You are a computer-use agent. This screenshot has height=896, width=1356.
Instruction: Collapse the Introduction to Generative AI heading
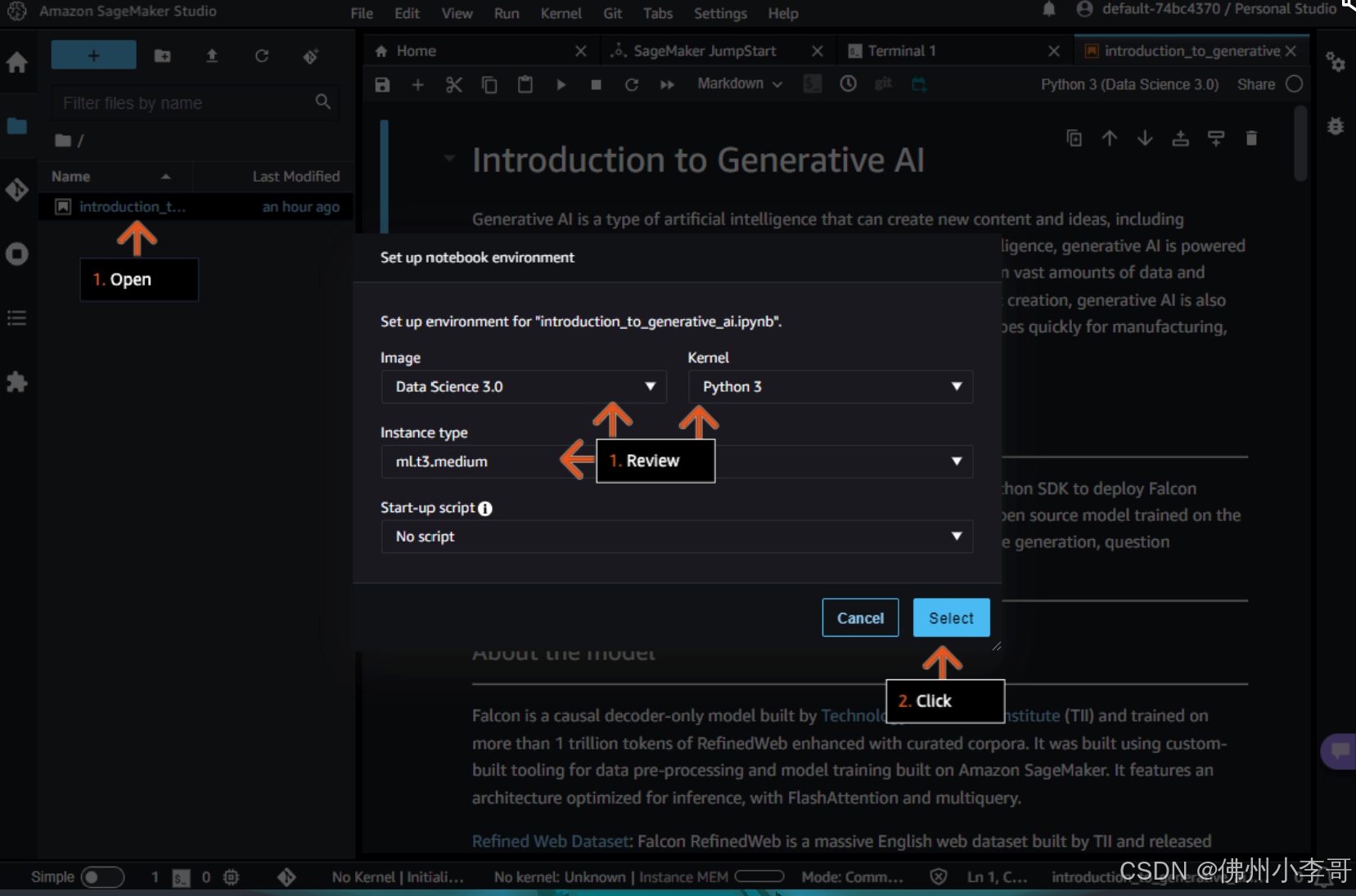tap(449, 158)
